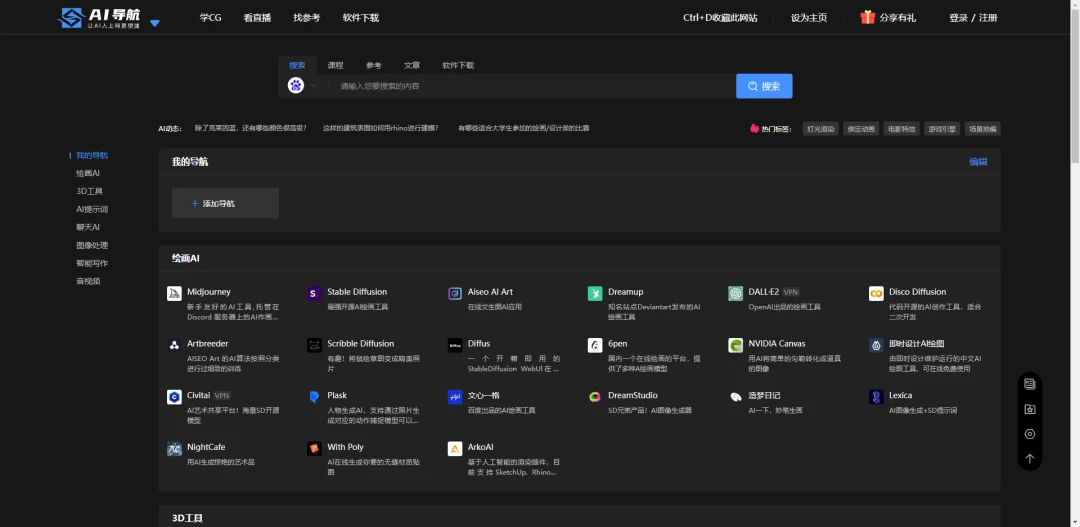
Task: Open the Diffus icon
Action: coord(455,345)
